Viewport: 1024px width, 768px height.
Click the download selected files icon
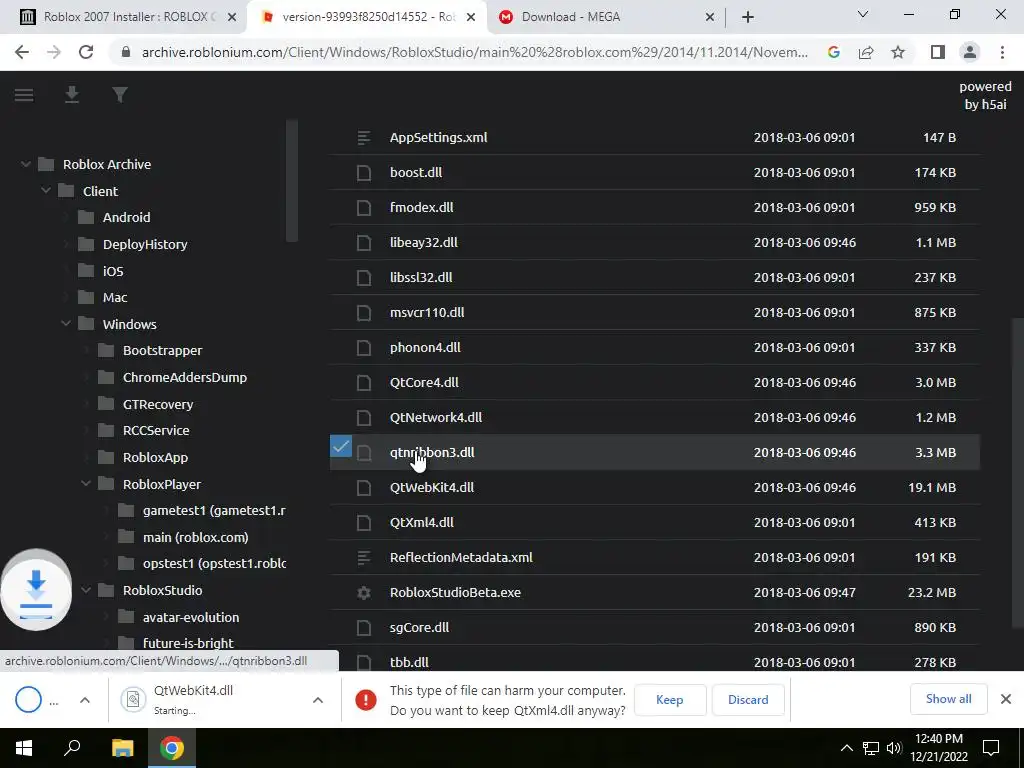click(72, 95)
